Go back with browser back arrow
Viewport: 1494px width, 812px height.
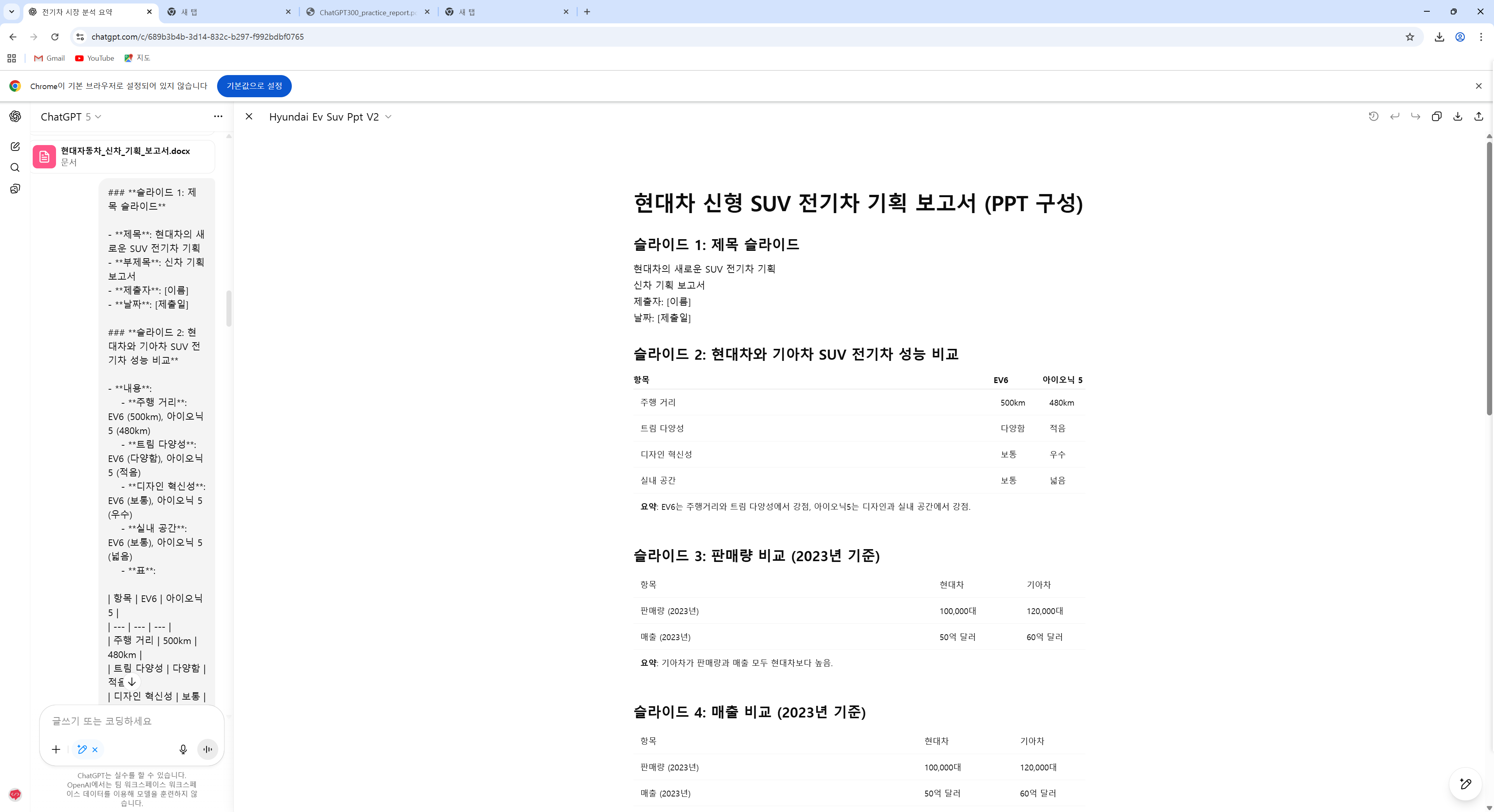[13, 37]
